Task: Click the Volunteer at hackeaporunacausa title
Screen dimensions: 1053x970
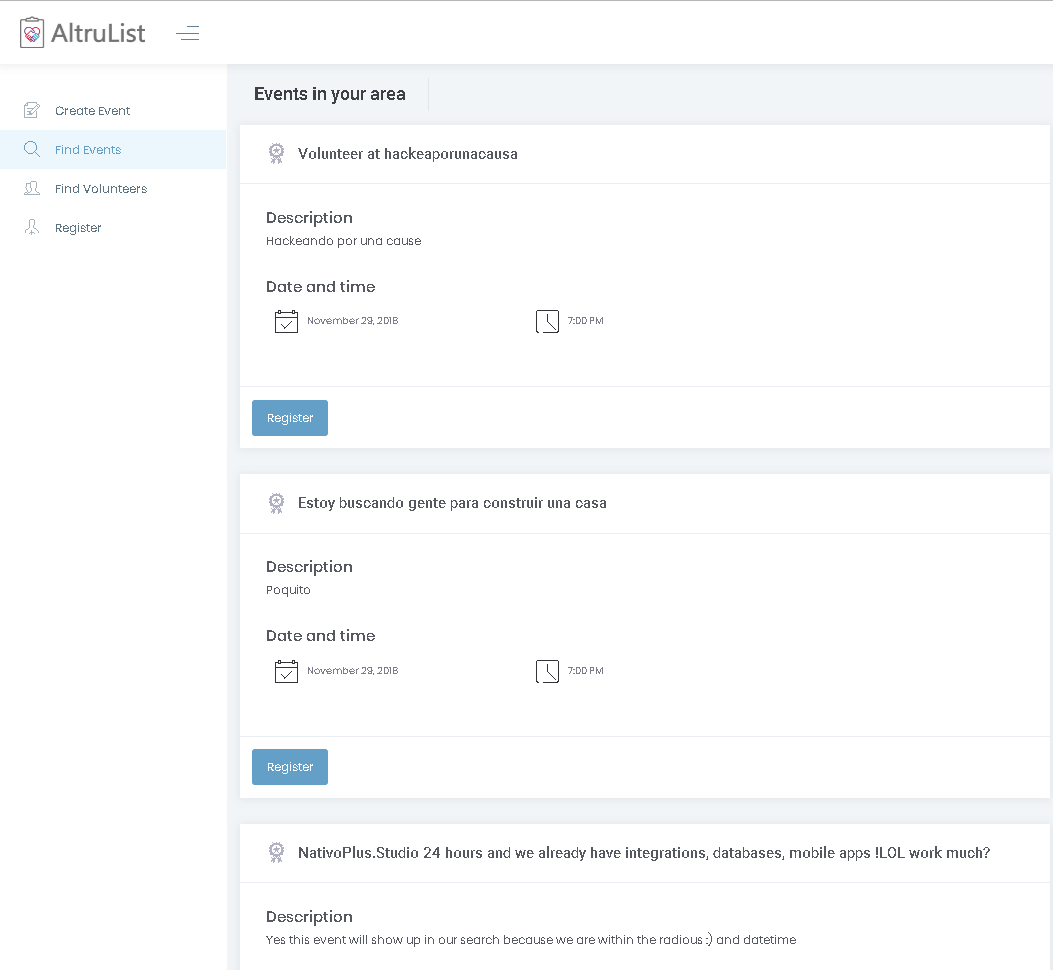Action: click(x=408, y=154)
